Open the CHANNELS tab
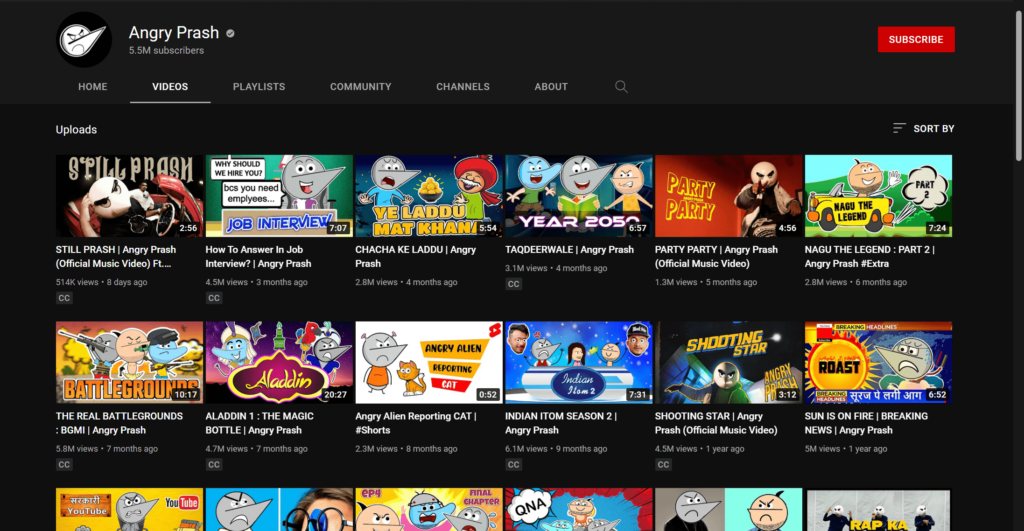 tap(462, 86)
